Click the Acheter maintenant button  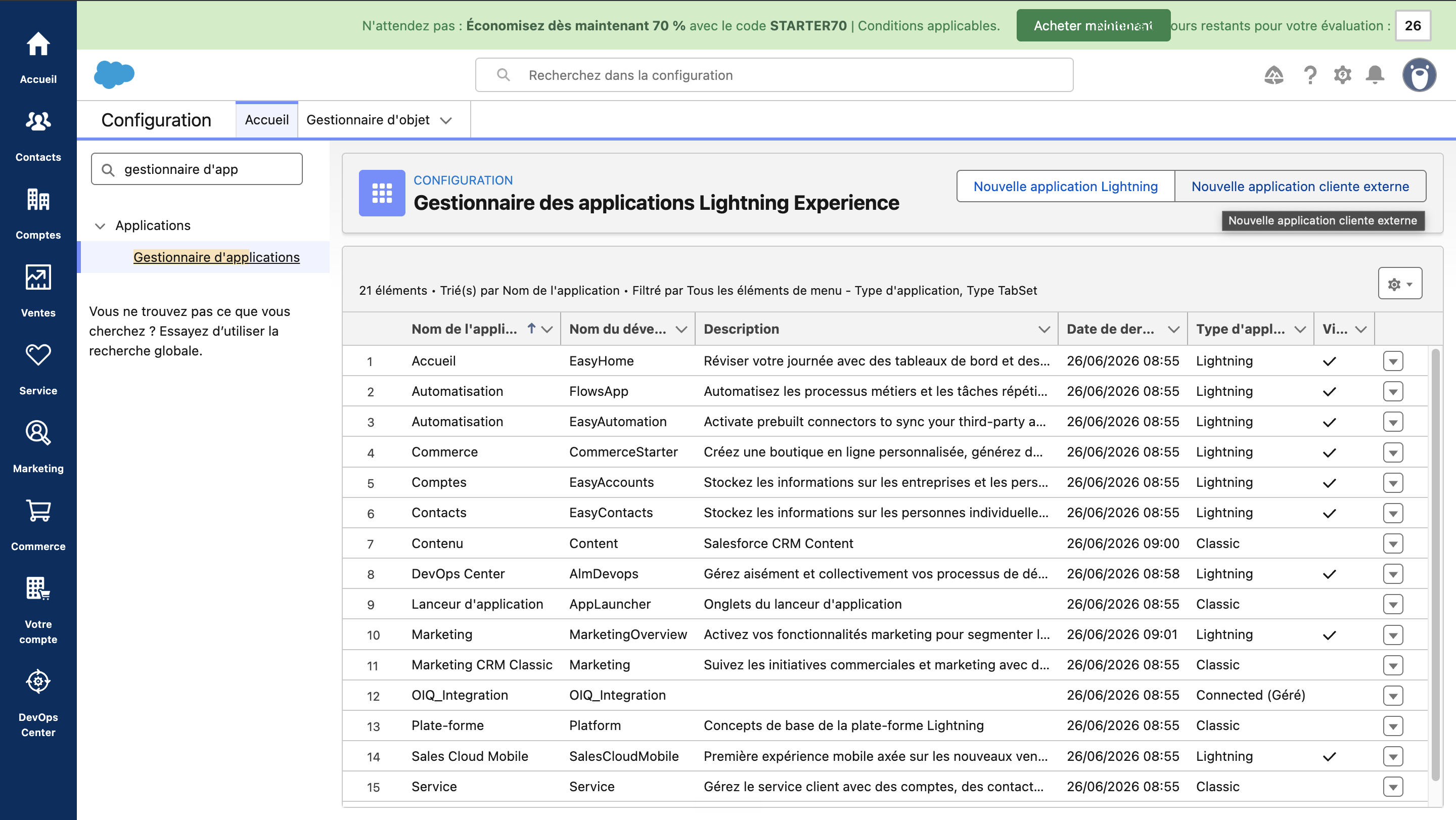(1093, 25)
